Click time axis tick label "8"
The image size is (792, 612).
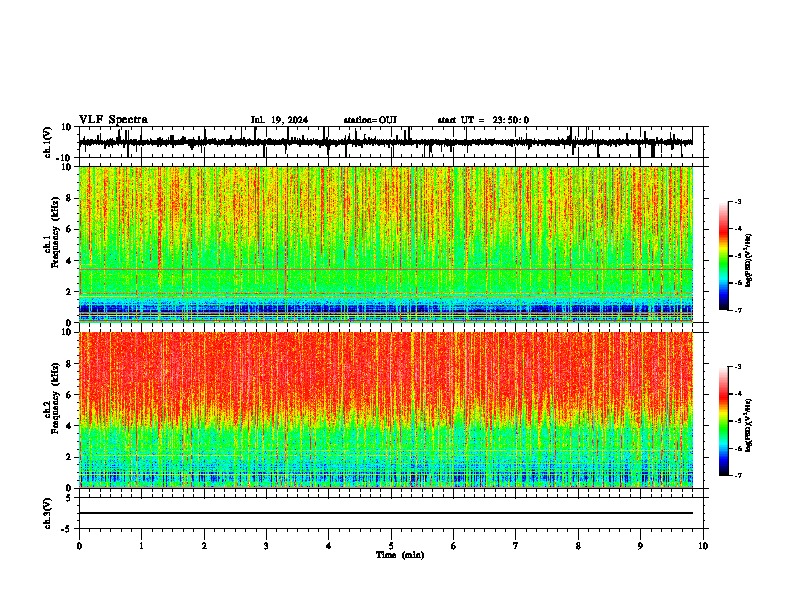[578, 546]
